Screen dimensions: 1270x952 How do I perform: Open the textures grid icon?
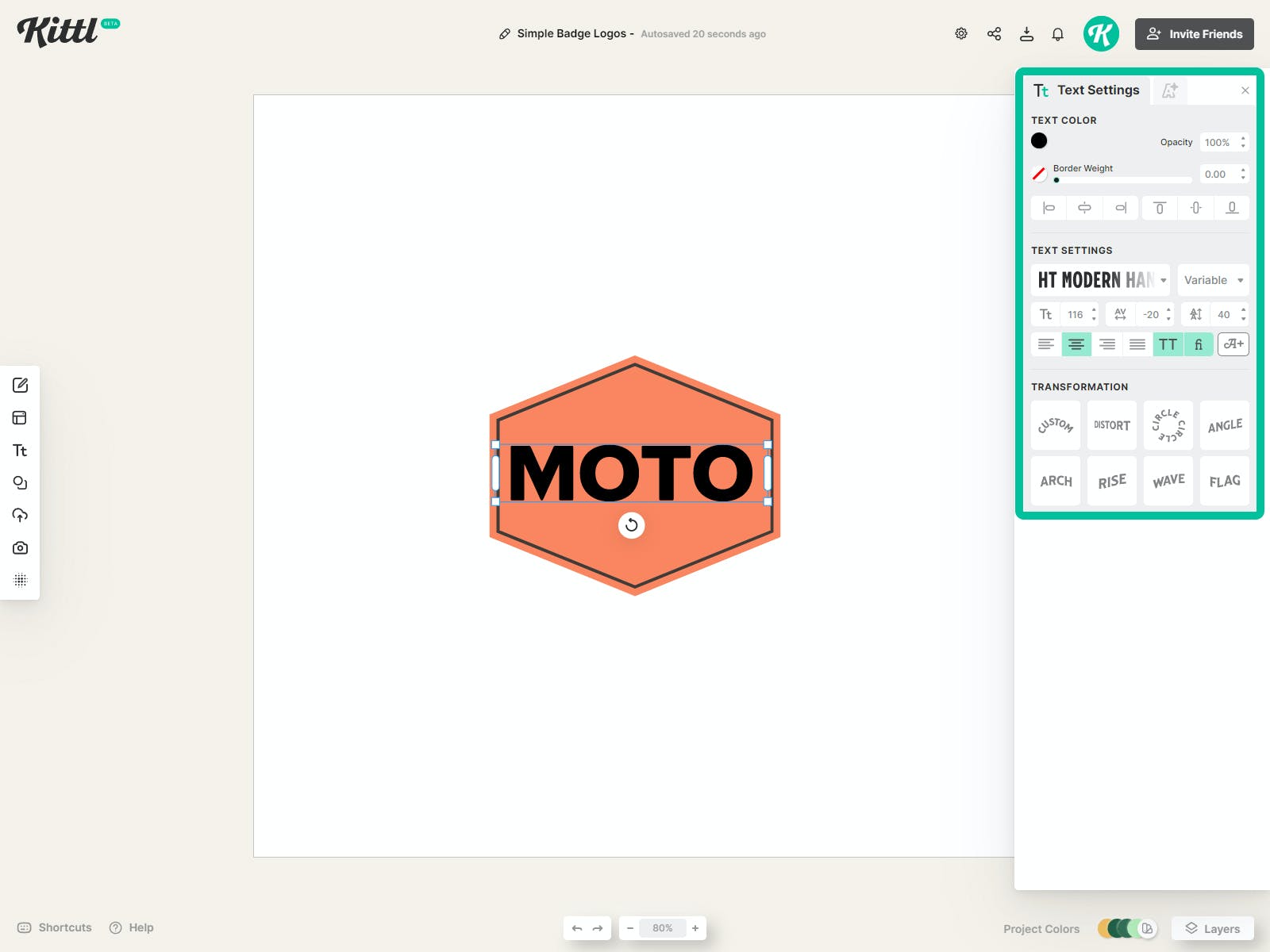(x=21, y=581)
